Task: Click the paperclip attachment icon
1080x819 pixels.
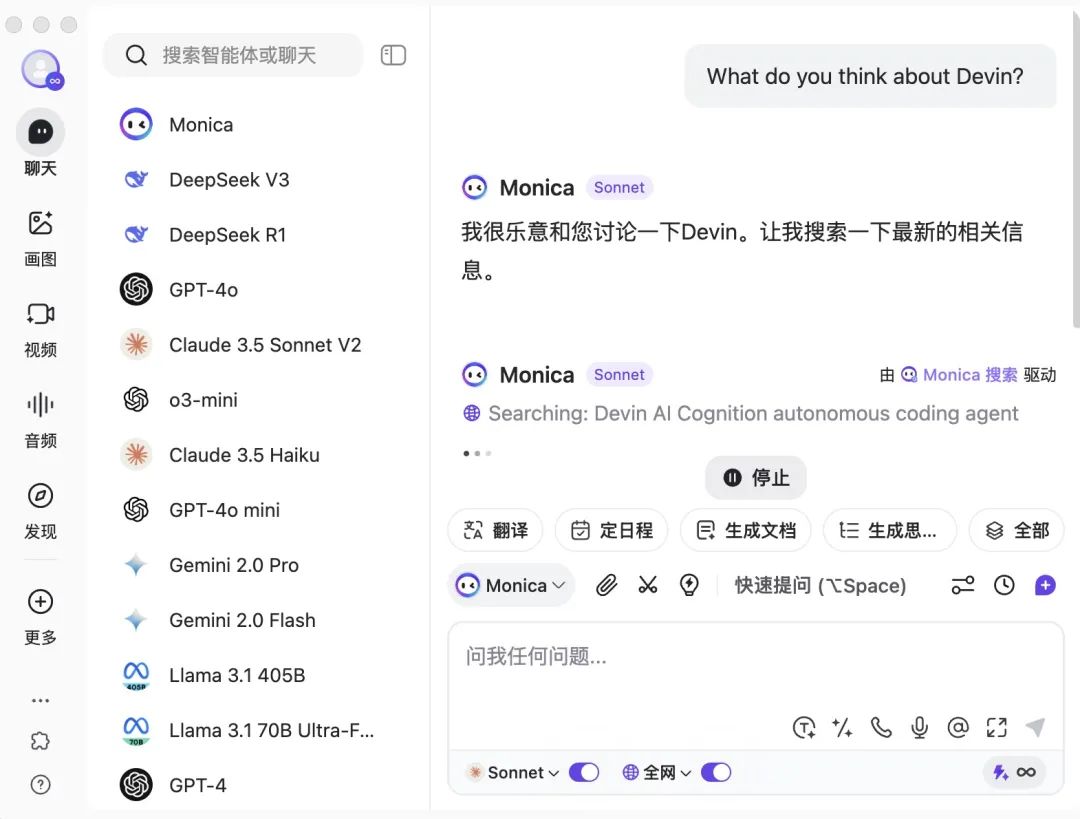Action: point(606,585)
